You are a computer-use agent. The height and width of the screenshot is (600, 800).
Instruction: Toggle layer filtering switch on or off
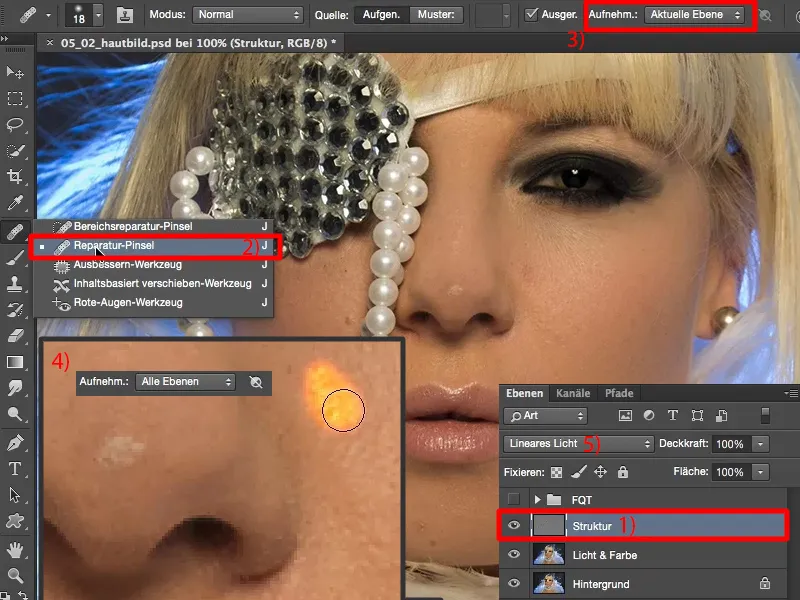[x=765, y=415]
